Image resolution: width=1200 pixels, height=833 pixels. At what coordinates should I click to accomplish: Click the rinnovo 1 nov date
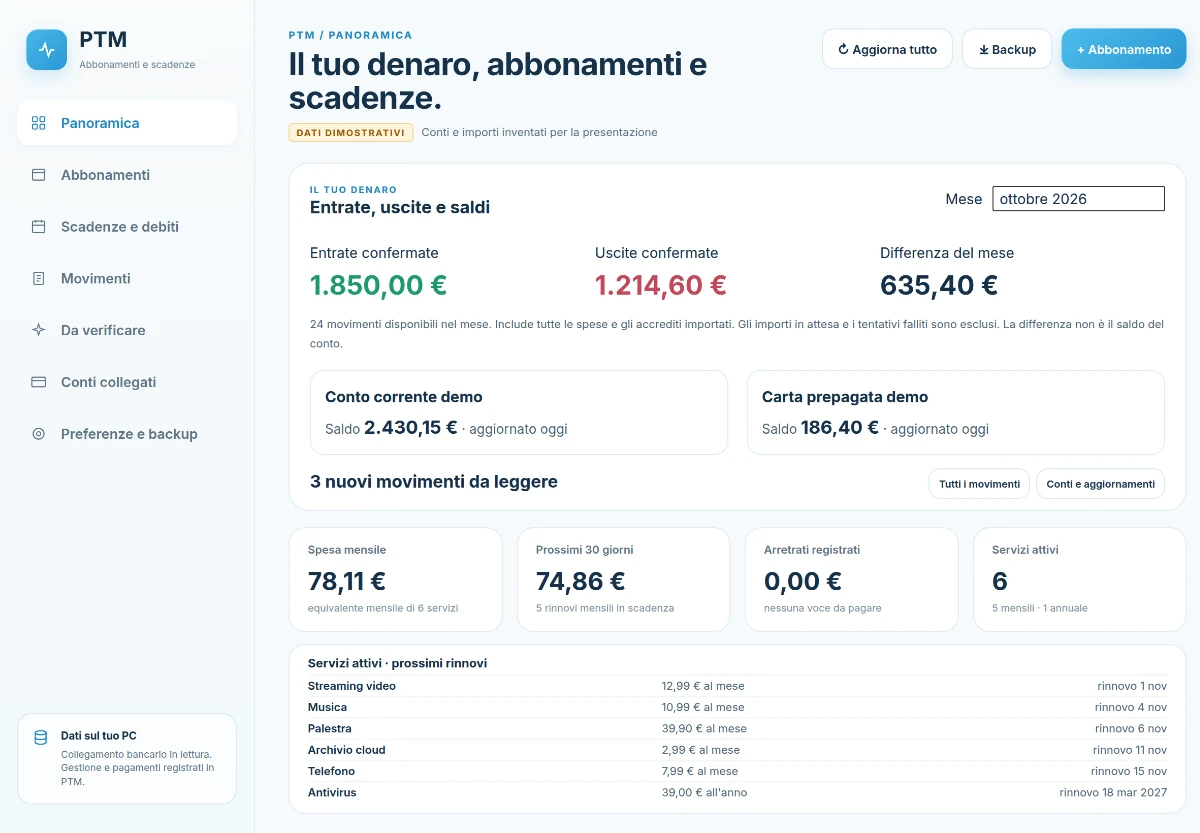(1132, 686)
